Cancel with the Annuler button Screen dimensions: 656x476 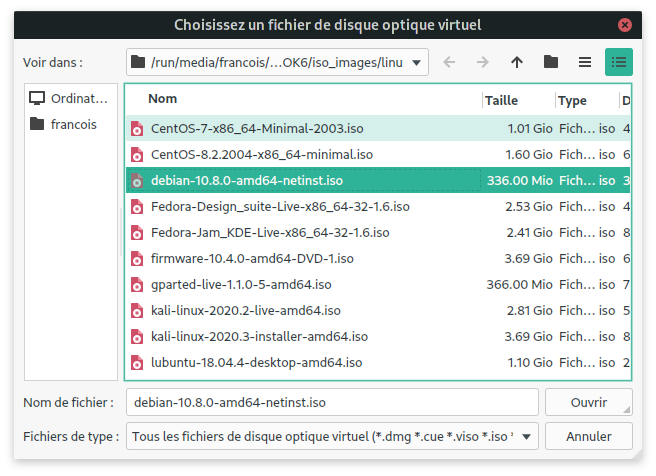tap(589, 437)
